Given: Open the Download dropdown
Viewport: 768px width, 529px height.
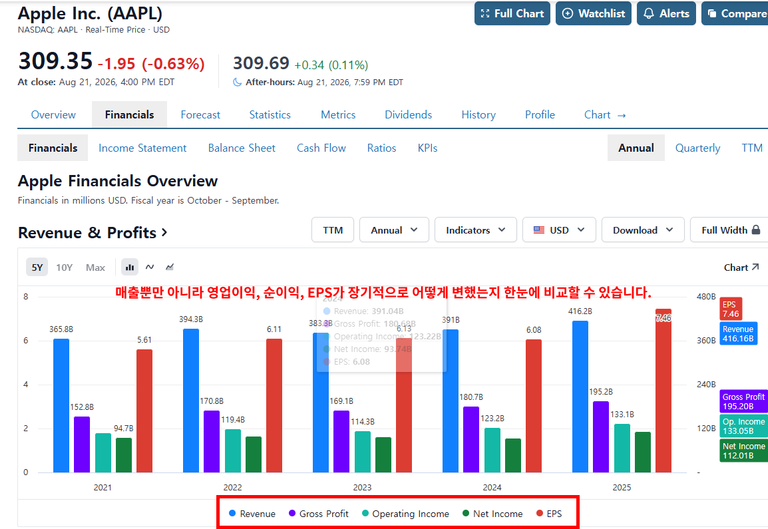Looking at the screenshot, I should coord(643,230).
